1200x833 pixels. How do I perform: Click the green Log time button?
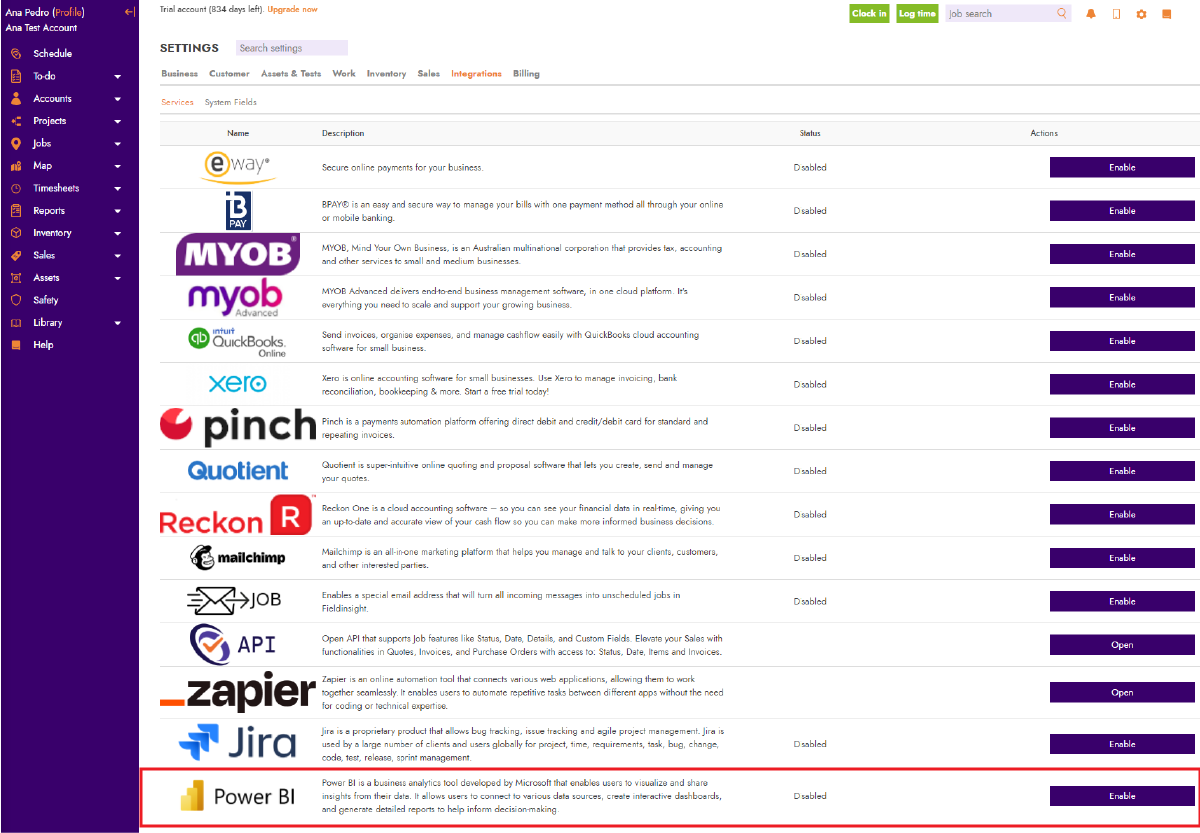click(917, 13)
